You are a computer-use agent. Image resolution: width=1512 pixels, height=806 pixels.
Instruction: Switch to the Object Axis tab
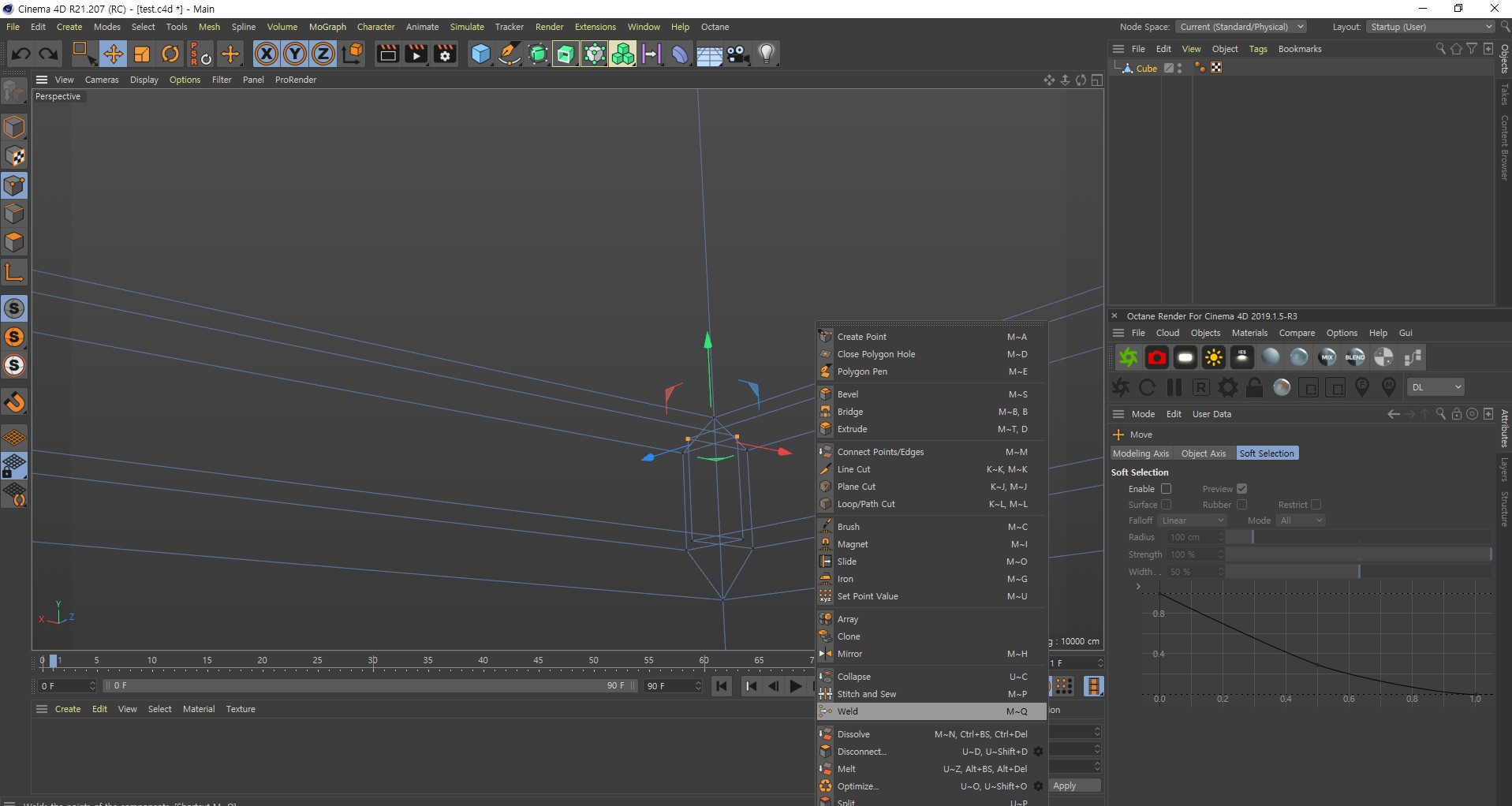tap(1203, 453)
